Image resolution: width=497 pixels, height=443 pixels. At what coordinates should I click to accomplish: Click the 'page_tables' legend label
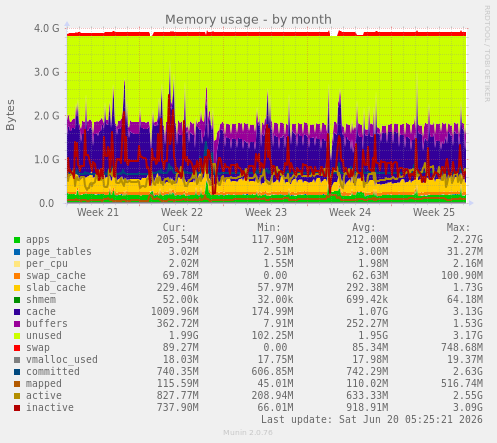click(x=59, y=252)
